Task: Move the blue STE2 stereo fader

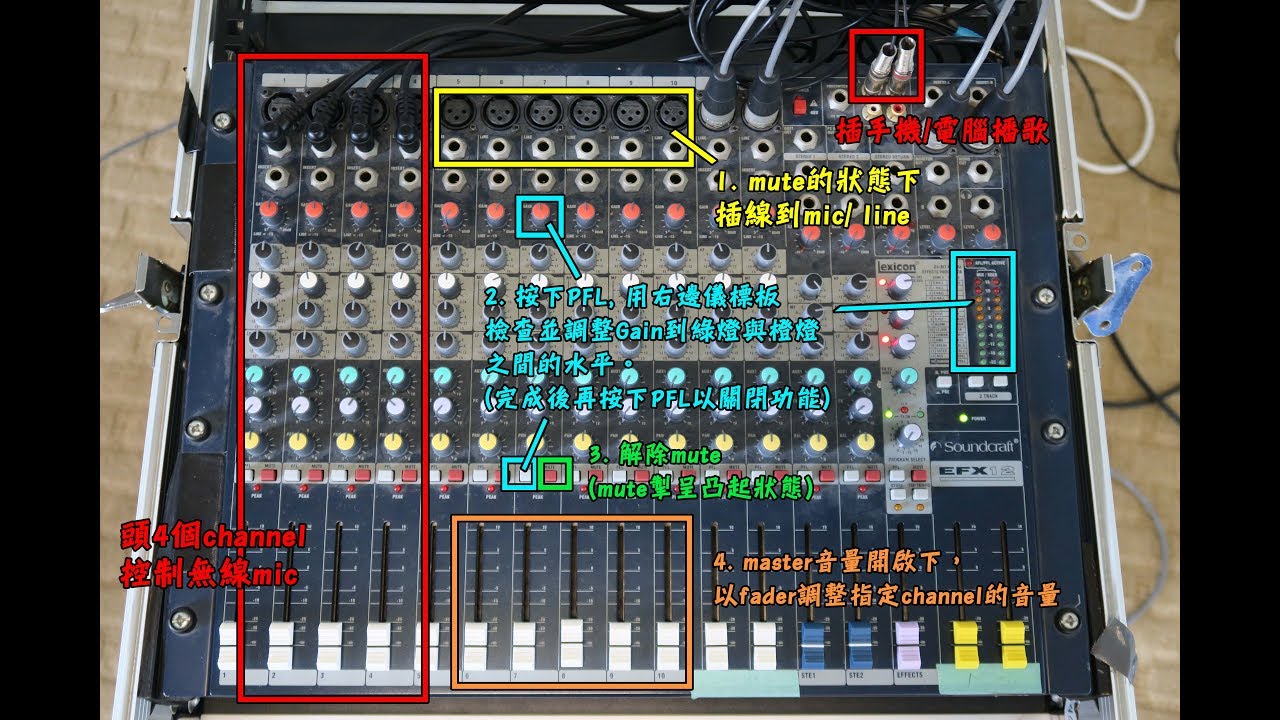Action: click(860, 645)
